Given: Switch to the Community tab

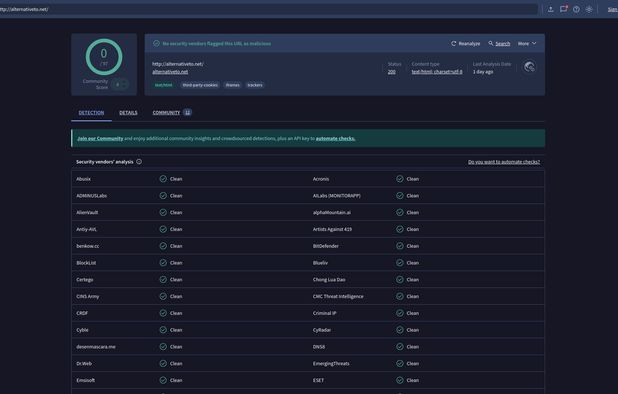Looking at the screenshot, I should point(172,113).
